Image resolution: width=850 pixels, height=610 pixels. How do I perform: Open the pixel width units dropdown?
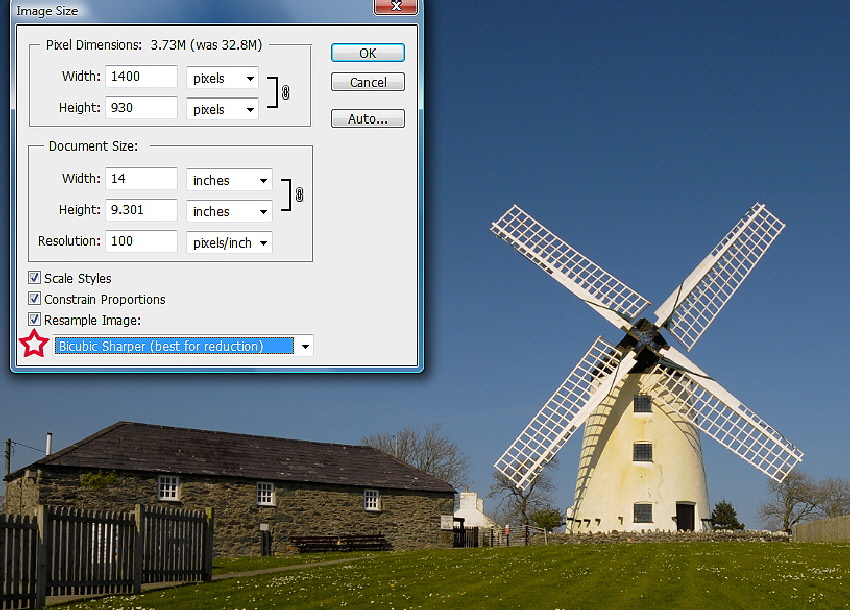pos(222,78)
